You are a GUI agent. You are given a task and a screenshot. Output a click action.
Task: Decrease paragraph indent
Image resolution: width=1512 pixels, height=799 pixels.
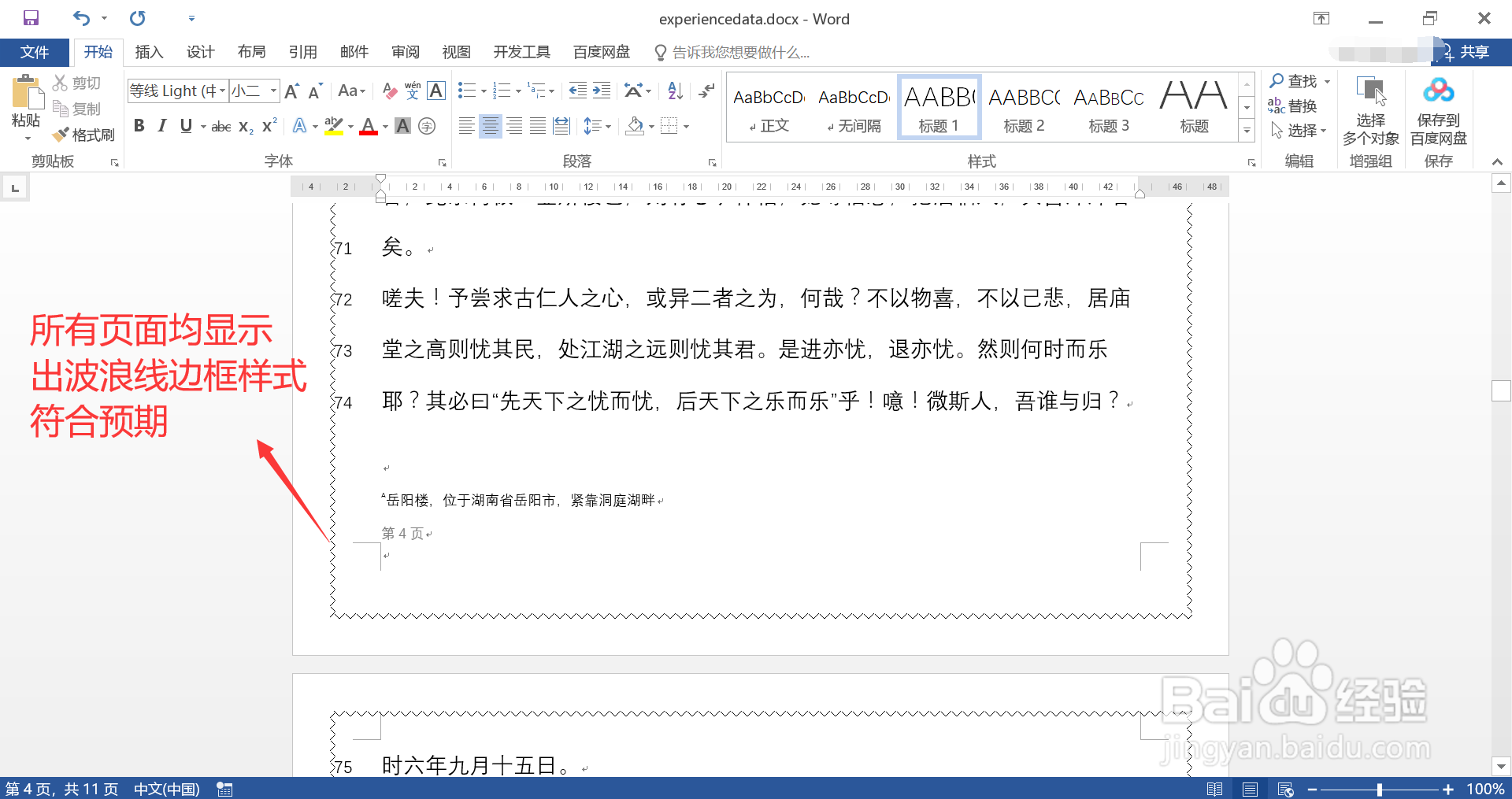578,91
